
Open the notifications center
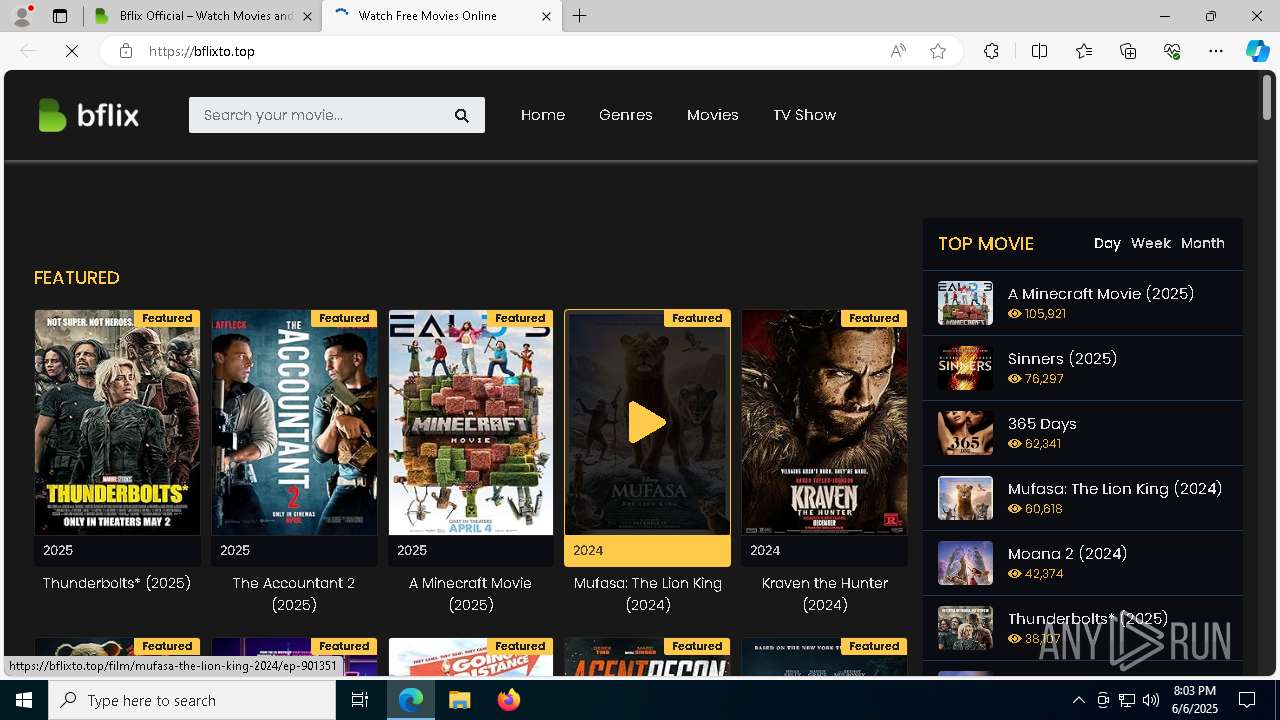point(1247,700)
